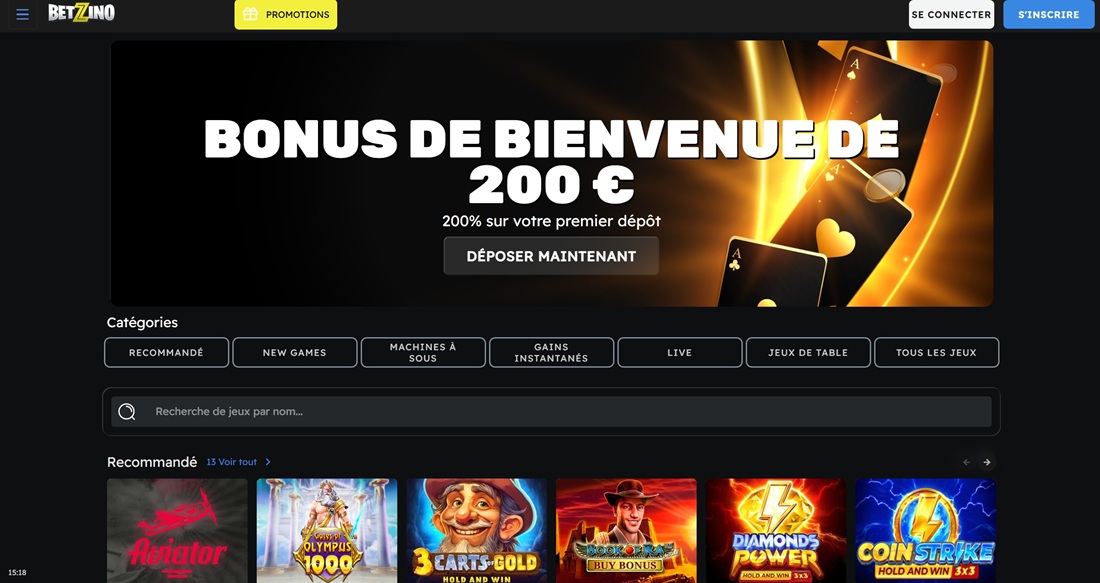Click Se Connecter to log in
Screen dimensions: 1100x583
(951, 14)
